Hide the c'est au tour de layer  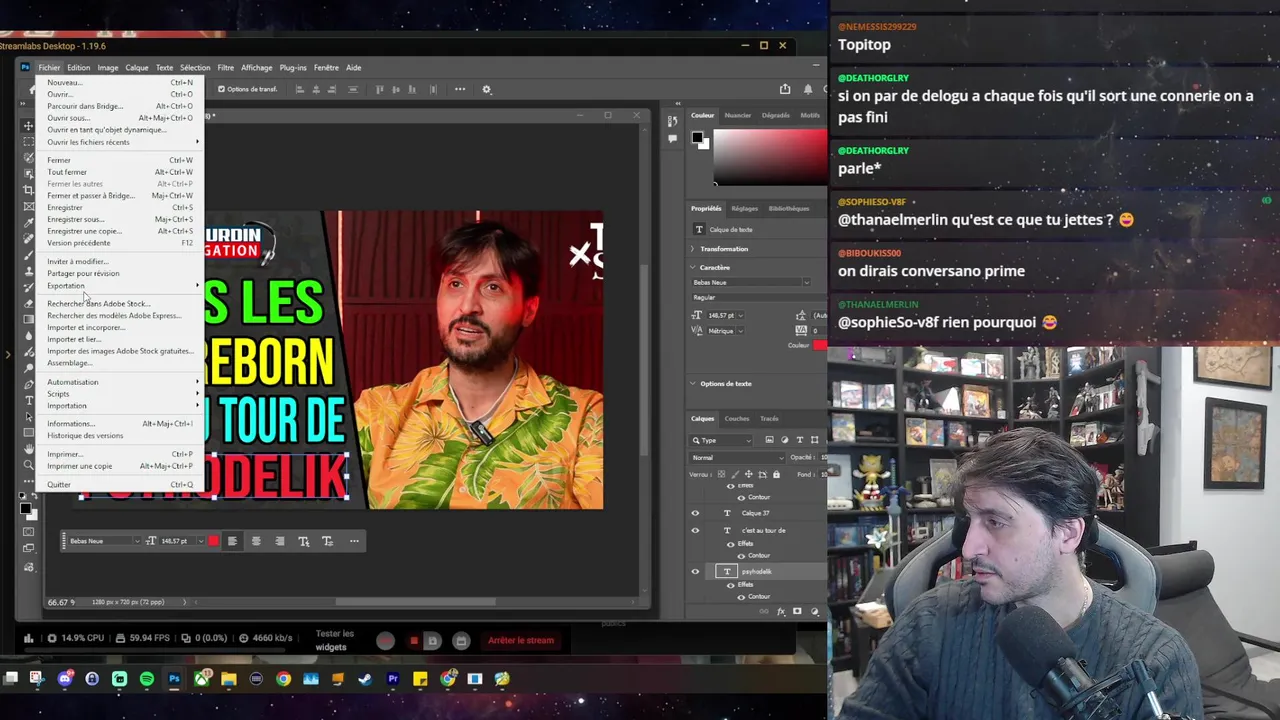[x=695, y=530]
